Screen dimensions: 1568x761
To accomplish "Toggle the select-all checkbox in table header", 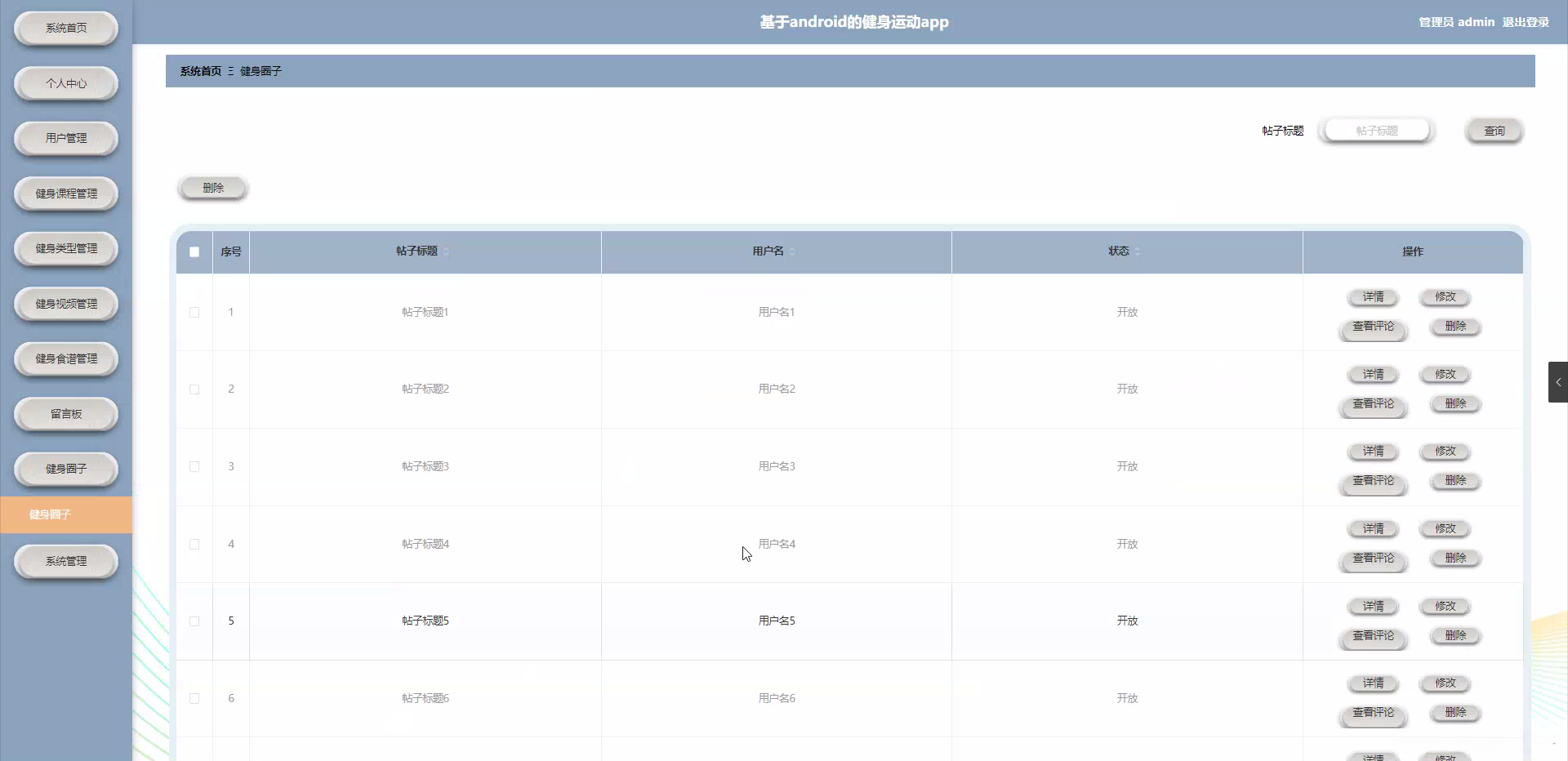I will click(194, 251).
